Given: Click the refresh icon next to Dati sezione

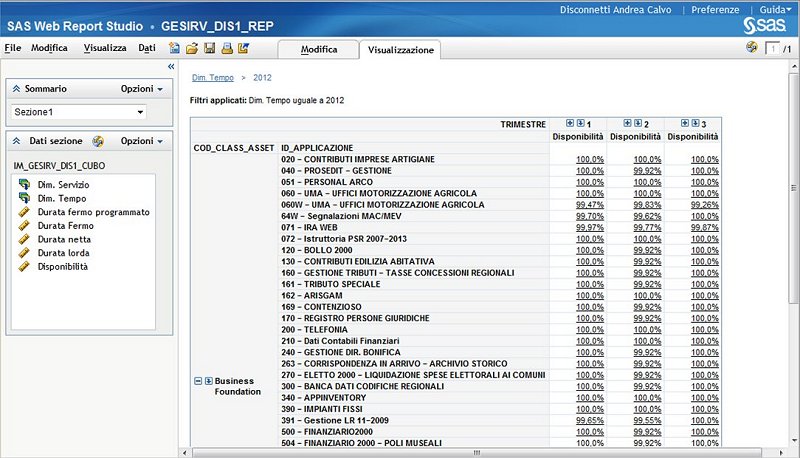Looking at the screenshot, I should click(98, 141).
